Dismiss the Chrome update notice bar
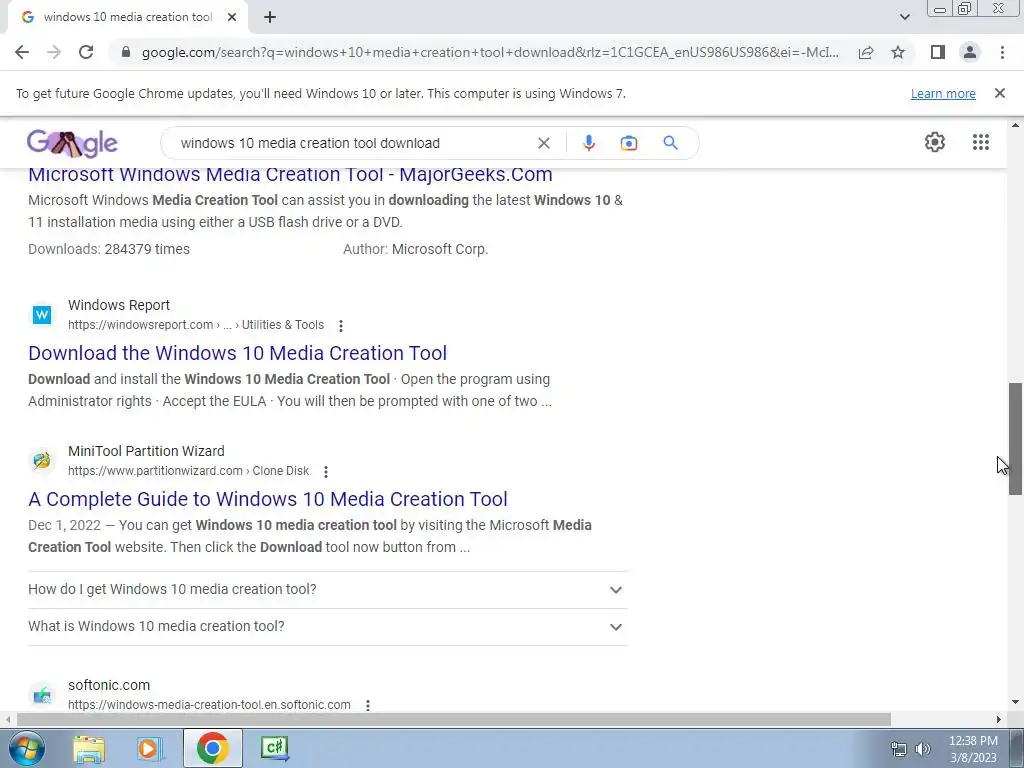Image resolution: width=1024 pixels, height=768 pixels. [1000, 93]
